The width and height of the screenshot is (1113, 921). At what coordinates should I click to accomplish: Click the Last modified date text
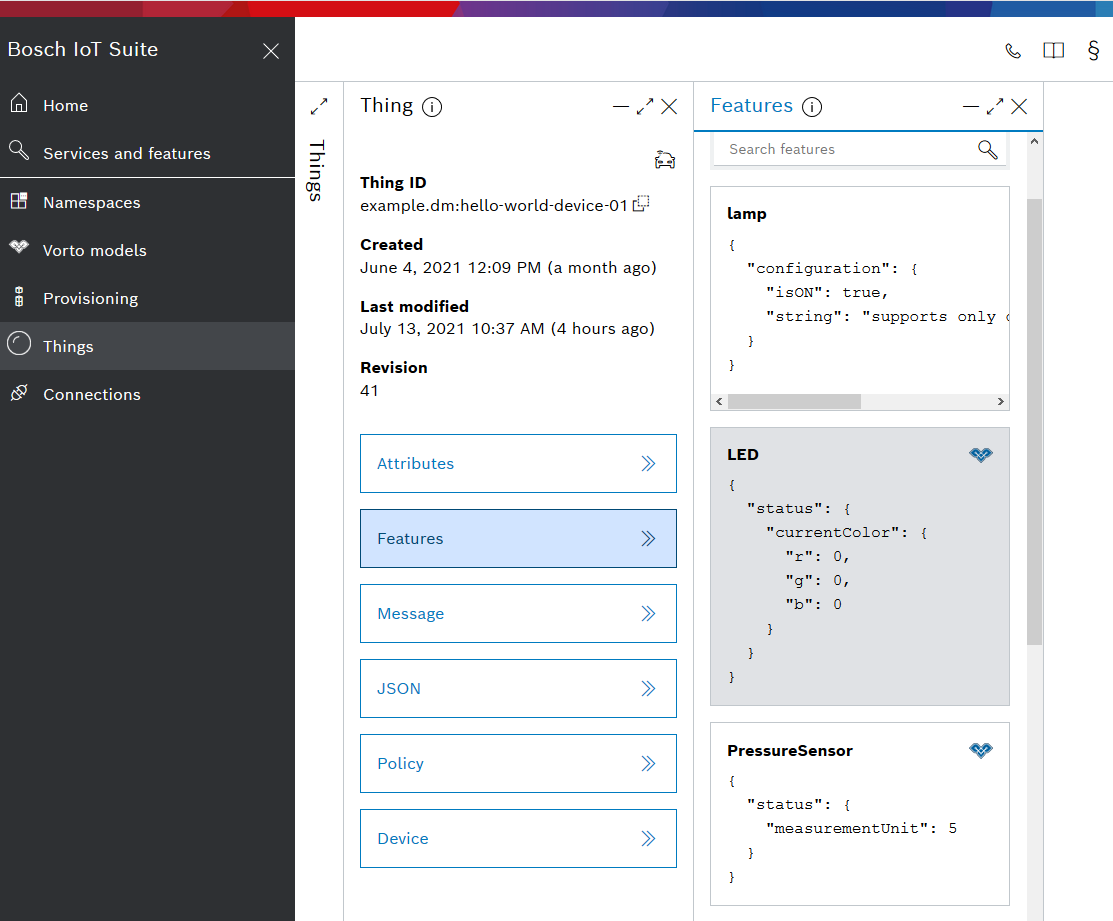508,329
